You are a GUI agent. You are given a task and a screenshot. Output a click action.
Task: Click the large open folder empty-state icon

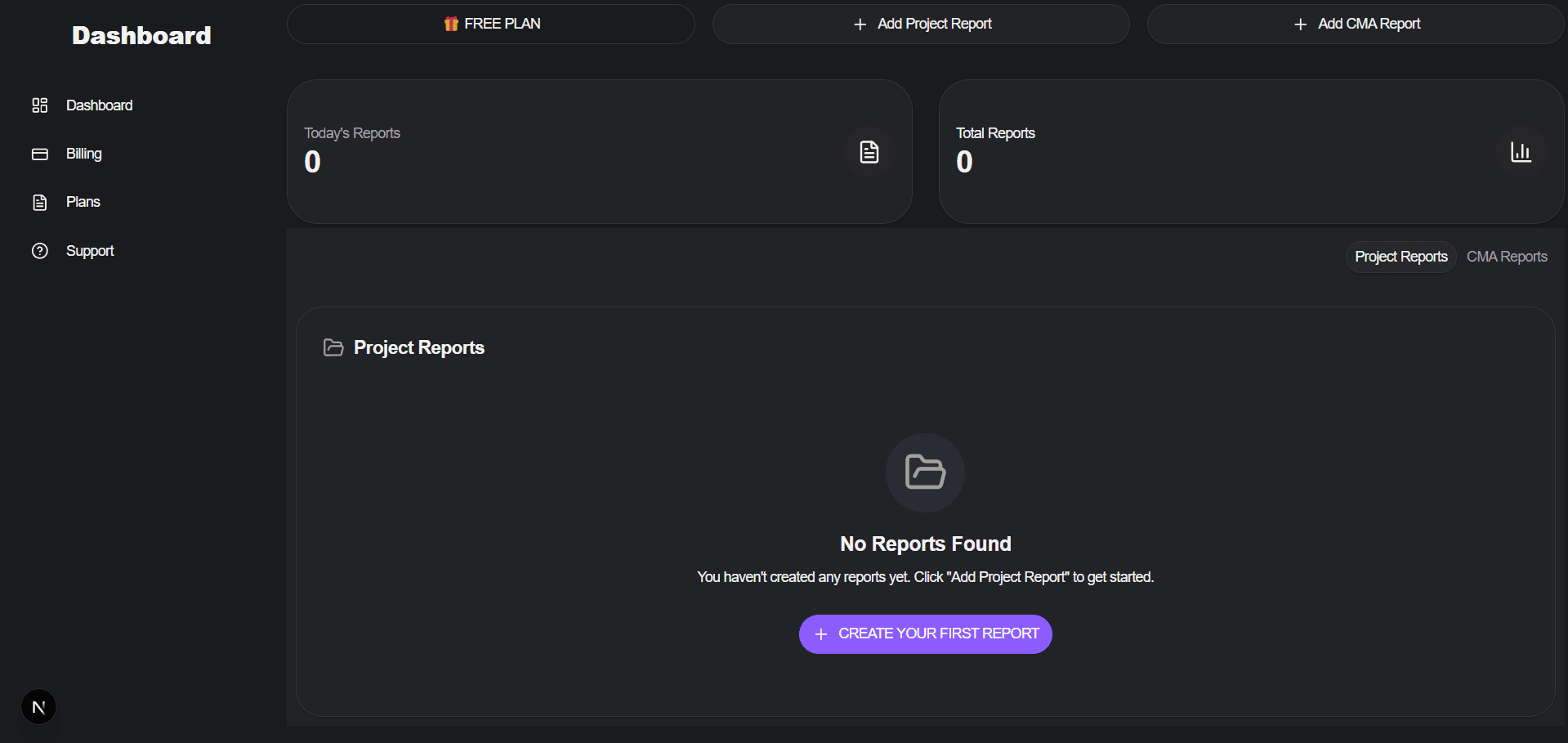pyautogui.click(x=925, y=472)
